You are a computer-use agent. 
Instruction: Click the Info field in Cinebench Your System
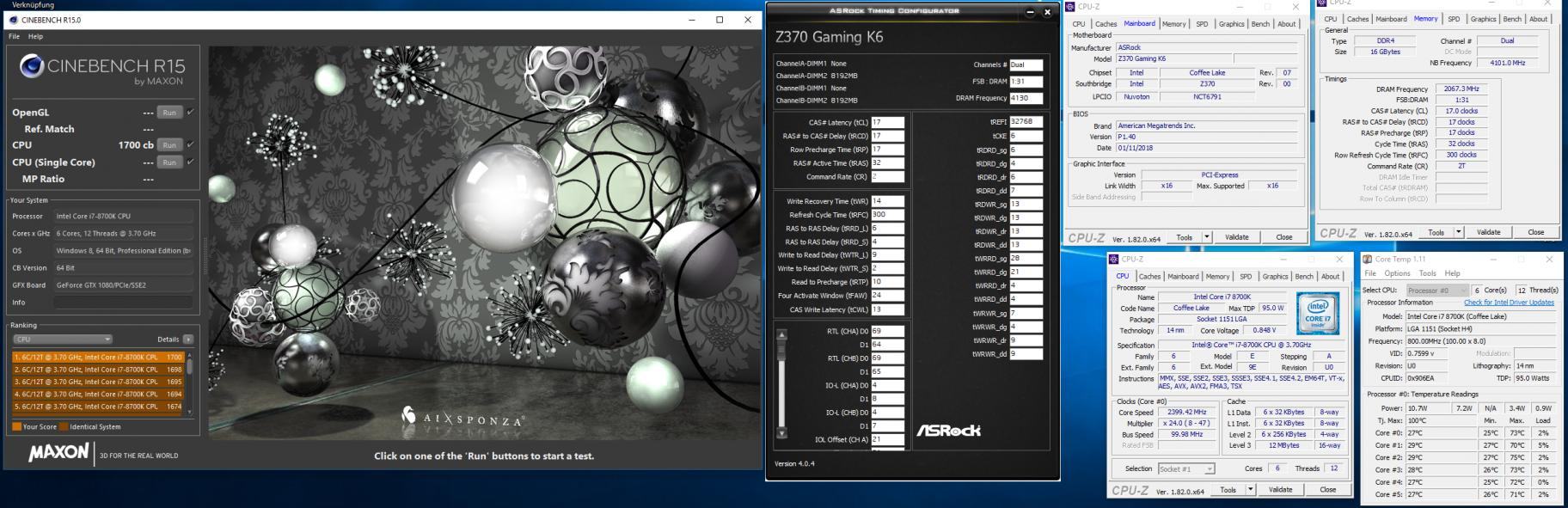tap(123, 303)
